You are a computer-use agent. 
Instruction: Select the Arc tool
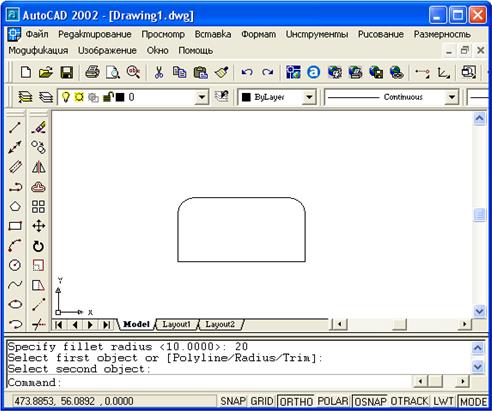[15, 246]
